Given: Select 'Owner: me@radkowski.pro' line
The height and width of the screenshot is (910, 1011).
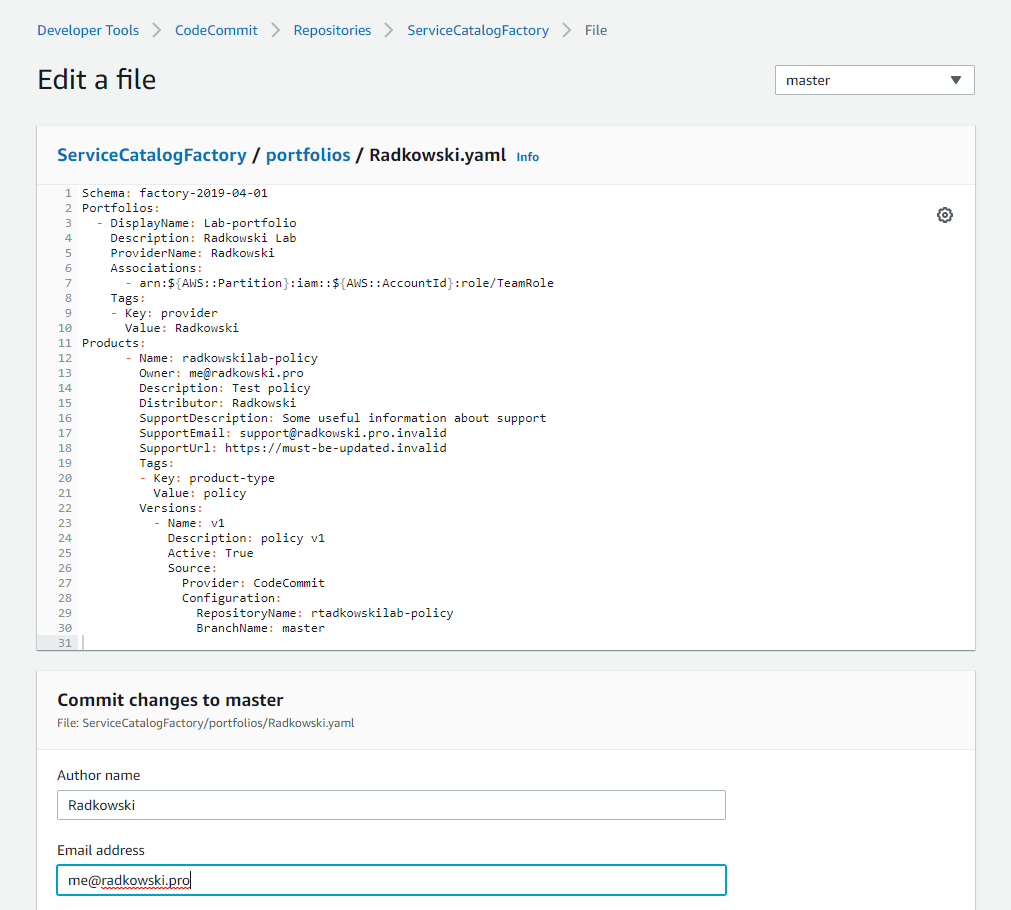Looking at the screenshot, I should coord(221,373).
